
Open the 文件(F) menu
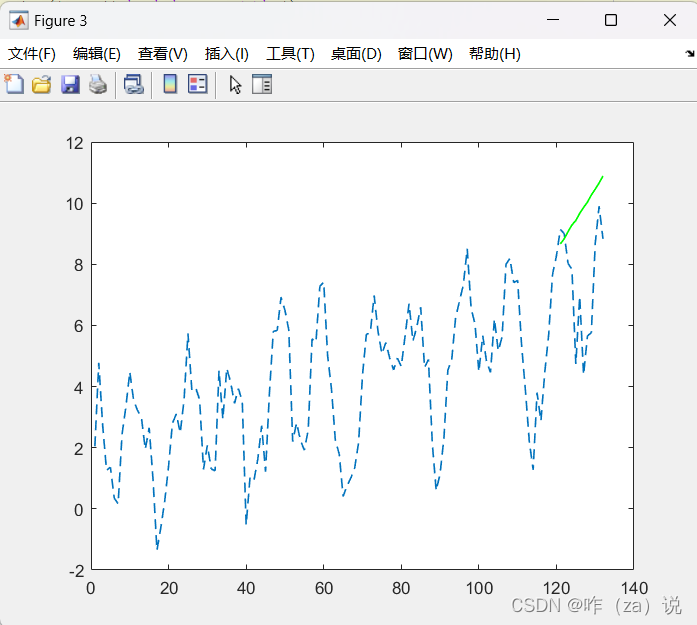pos(32,54)
